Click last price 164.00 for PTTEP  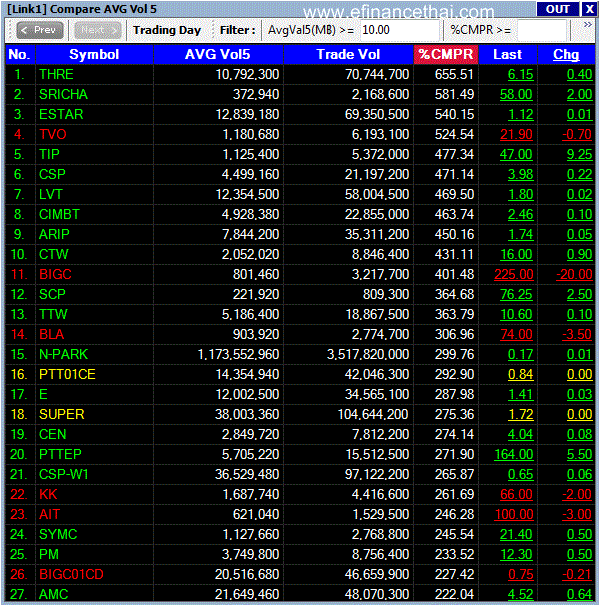tap(513, 454)
